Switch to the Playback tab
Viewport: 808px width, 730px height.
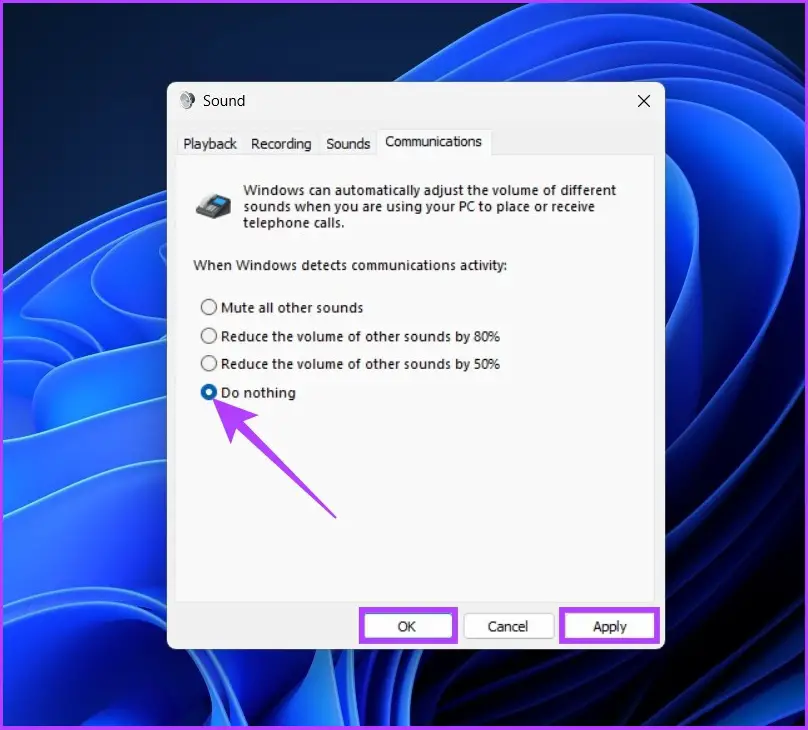coord(210,144)
